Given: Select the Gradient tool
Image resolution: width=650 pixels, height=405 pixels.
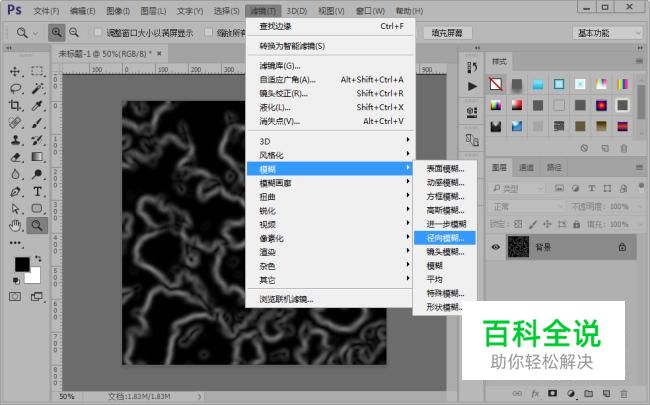Looking at the screenshot, I should pyautogui.click(x=37, y=157).
